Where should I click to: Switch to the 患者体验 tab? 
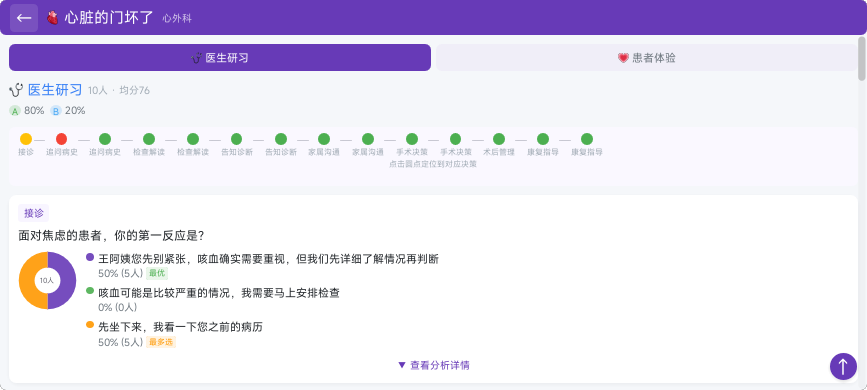pos(646,58)
